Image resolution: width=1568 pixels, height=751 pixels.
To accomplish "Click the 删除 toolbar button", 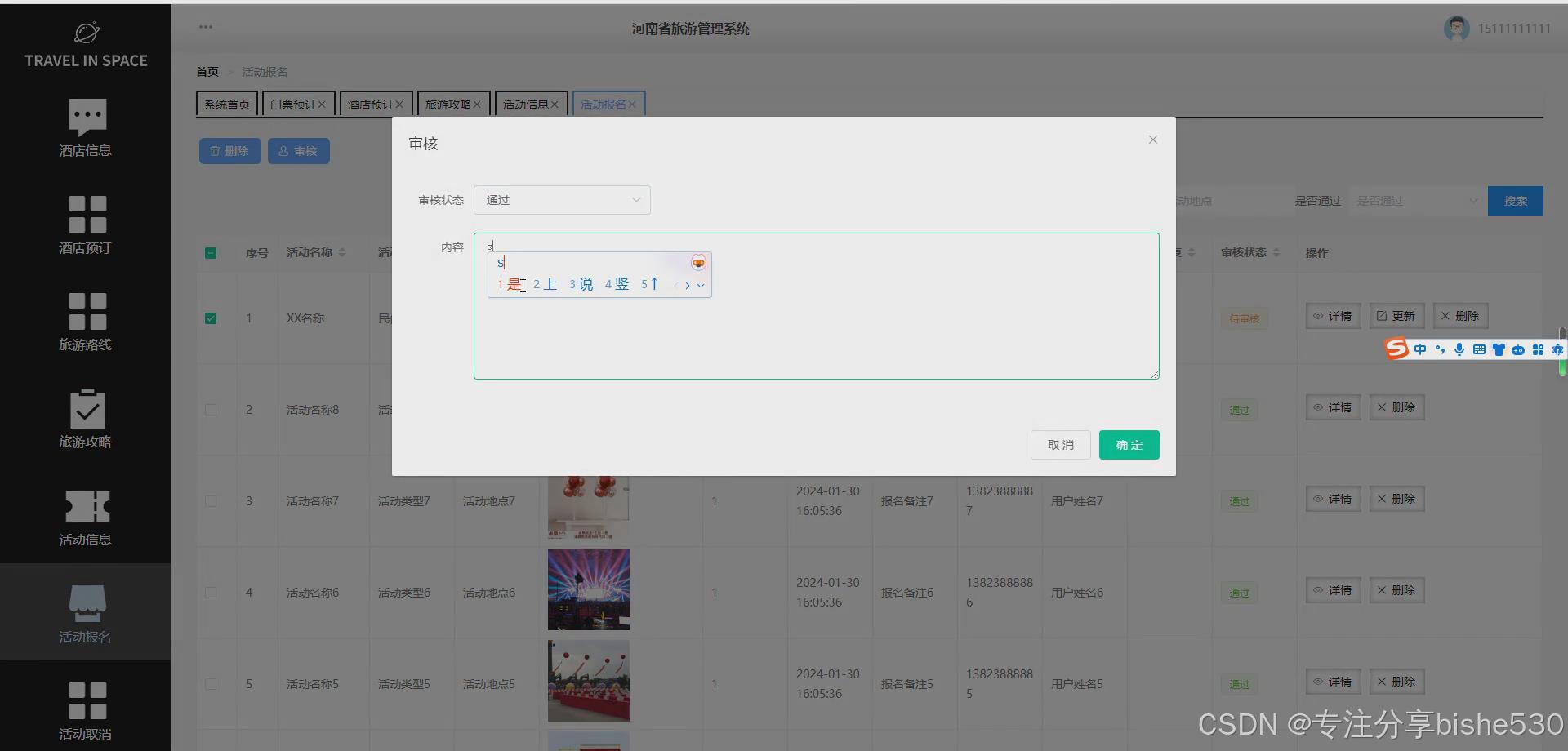I will coord(229,151).
